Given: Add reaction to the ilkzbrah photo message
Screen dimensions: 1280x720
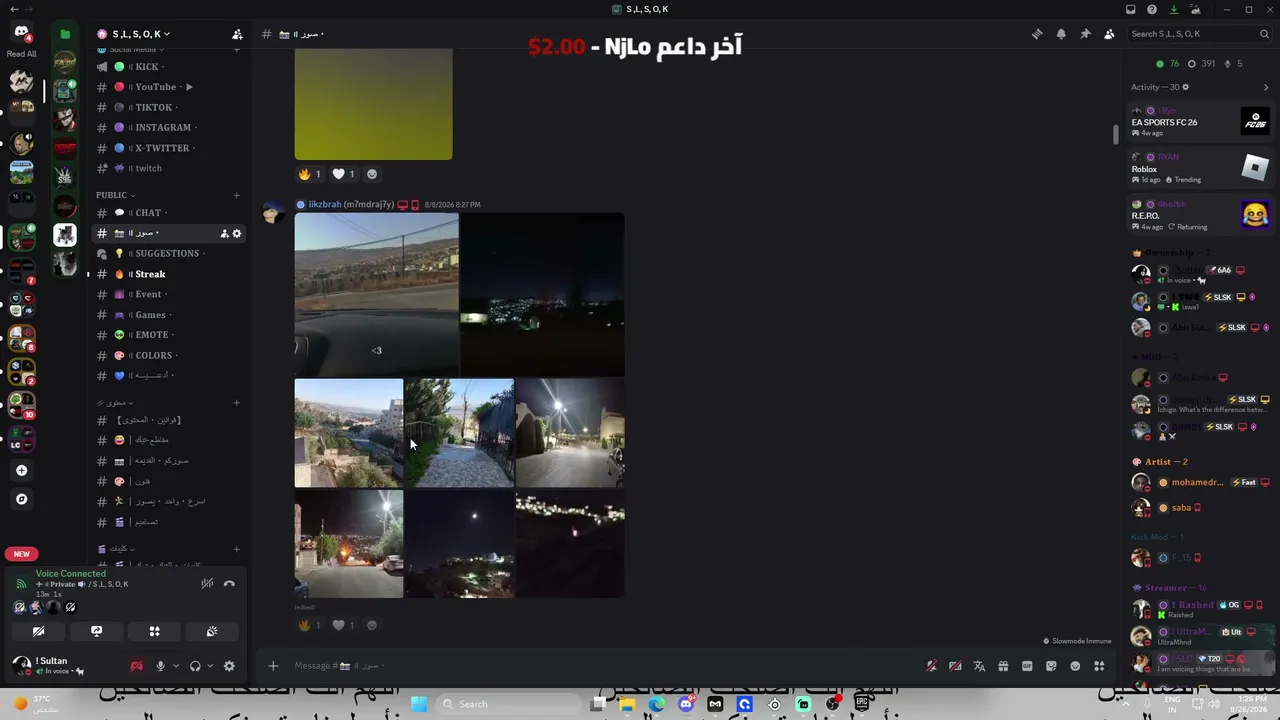Looking at the screenshot, I should 372,625.
